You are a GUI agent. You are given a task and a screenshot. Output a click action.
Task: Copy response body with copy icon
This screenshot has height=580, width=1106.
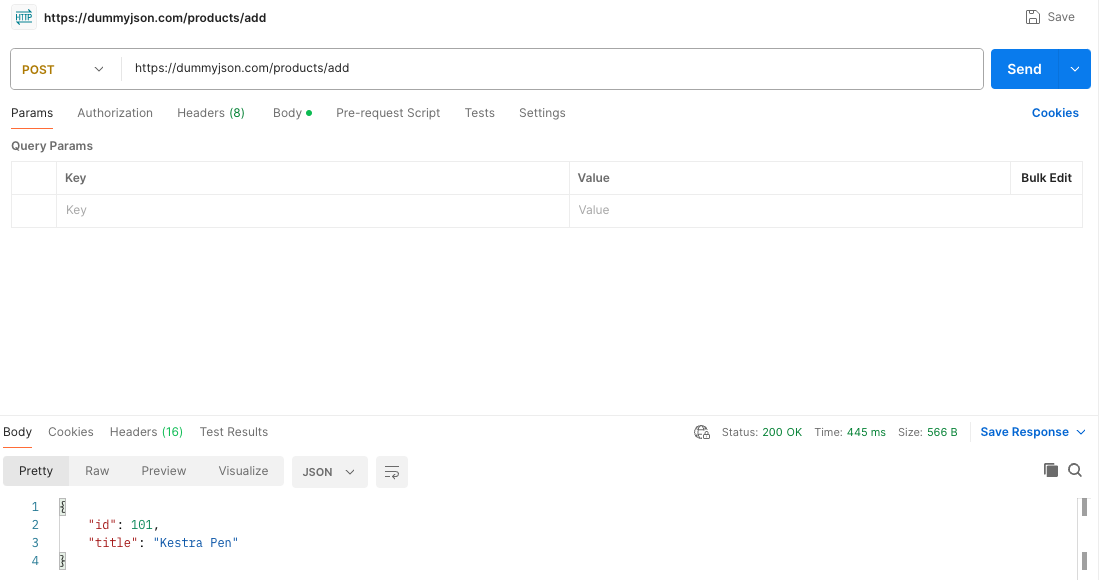(x=1050, y=470)
